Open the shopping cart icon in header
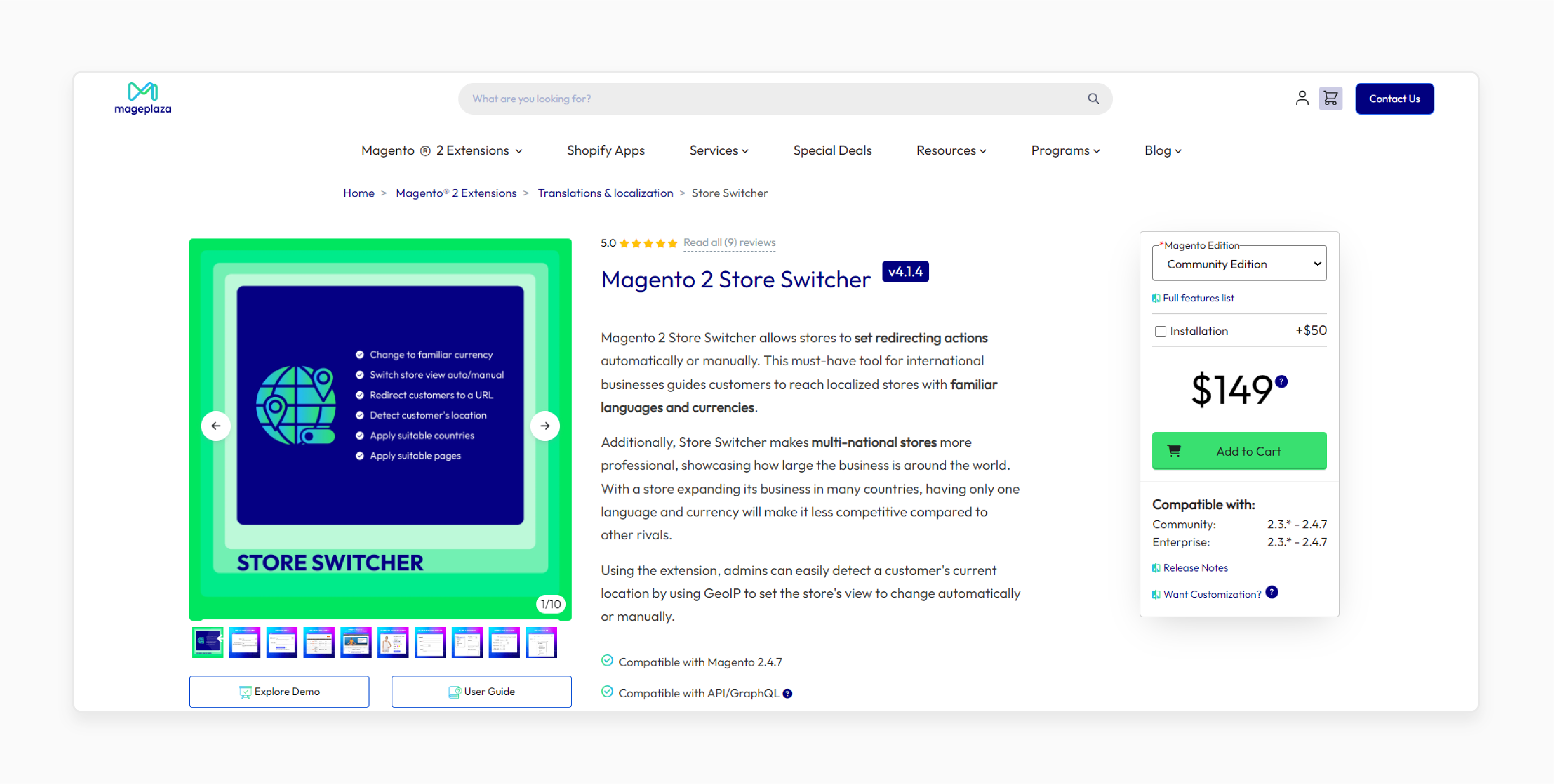 point(1330,98)
